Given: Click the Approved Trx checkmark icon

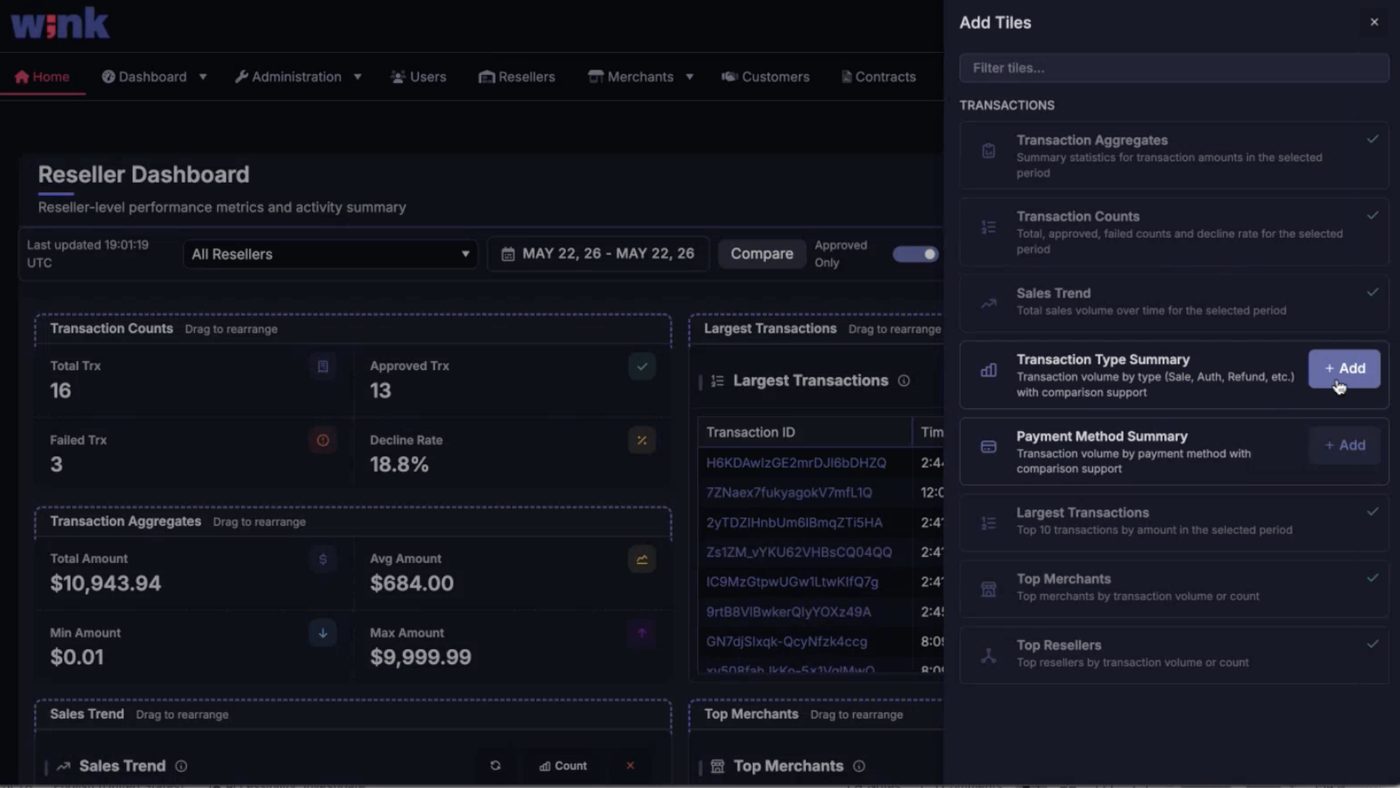Looking at the screenshot, I should click(642, 367).
